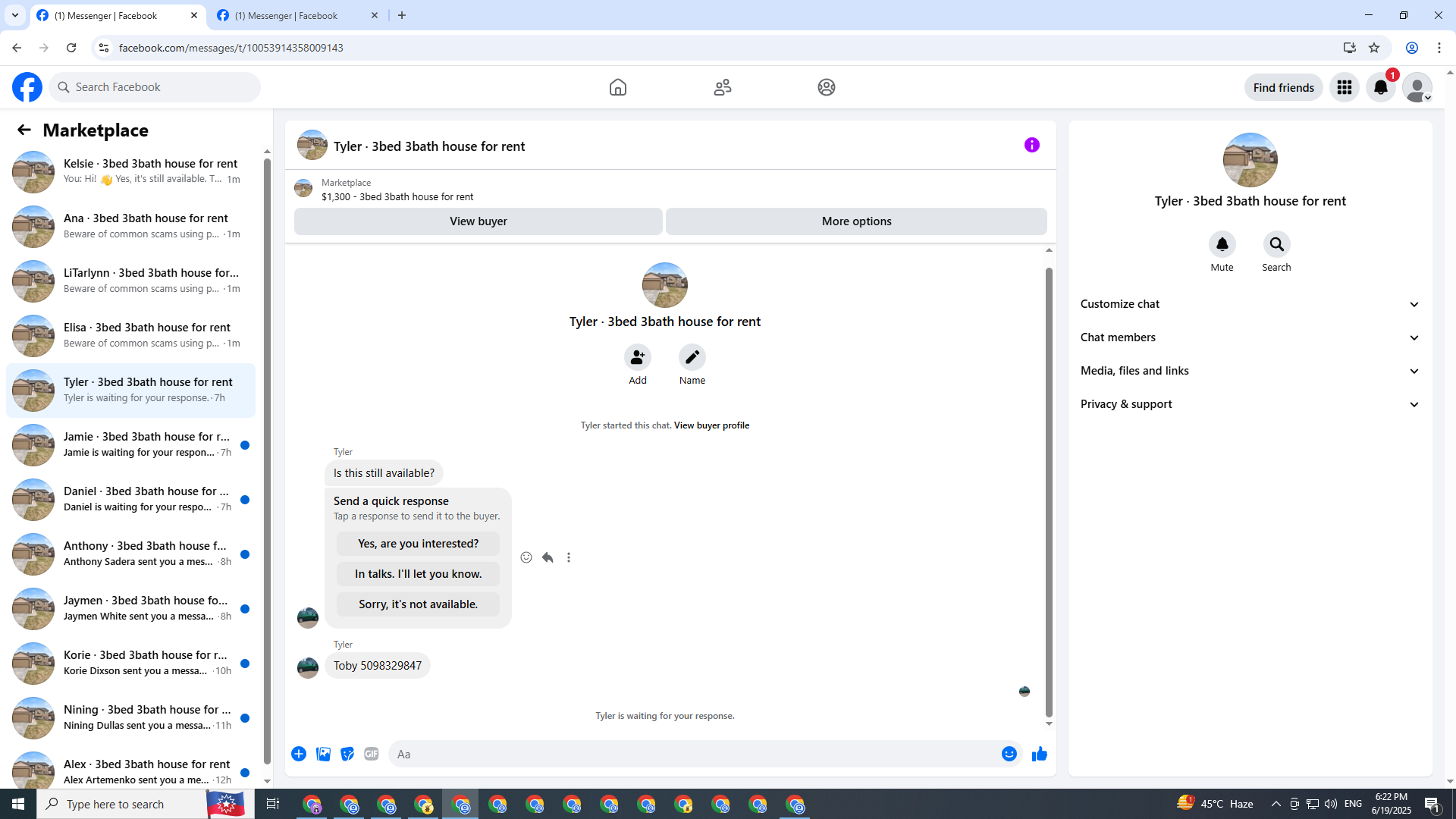Viewport: 1456px width, 819px height.
Task: Search in the conversation
Action: pos(1277,244)
